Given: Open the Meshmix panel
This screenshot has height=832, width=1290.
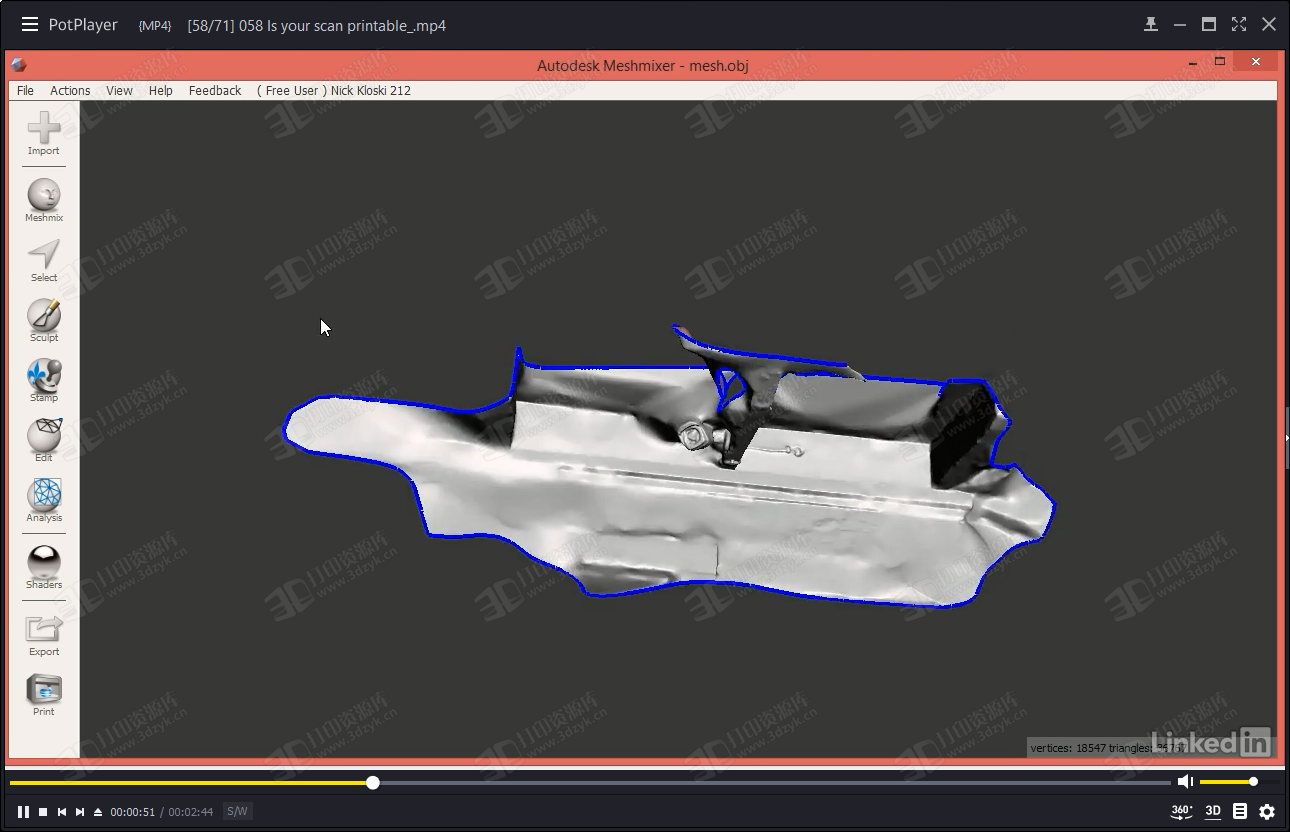Looking at the screenshot, I should click(x=44, y=200).
